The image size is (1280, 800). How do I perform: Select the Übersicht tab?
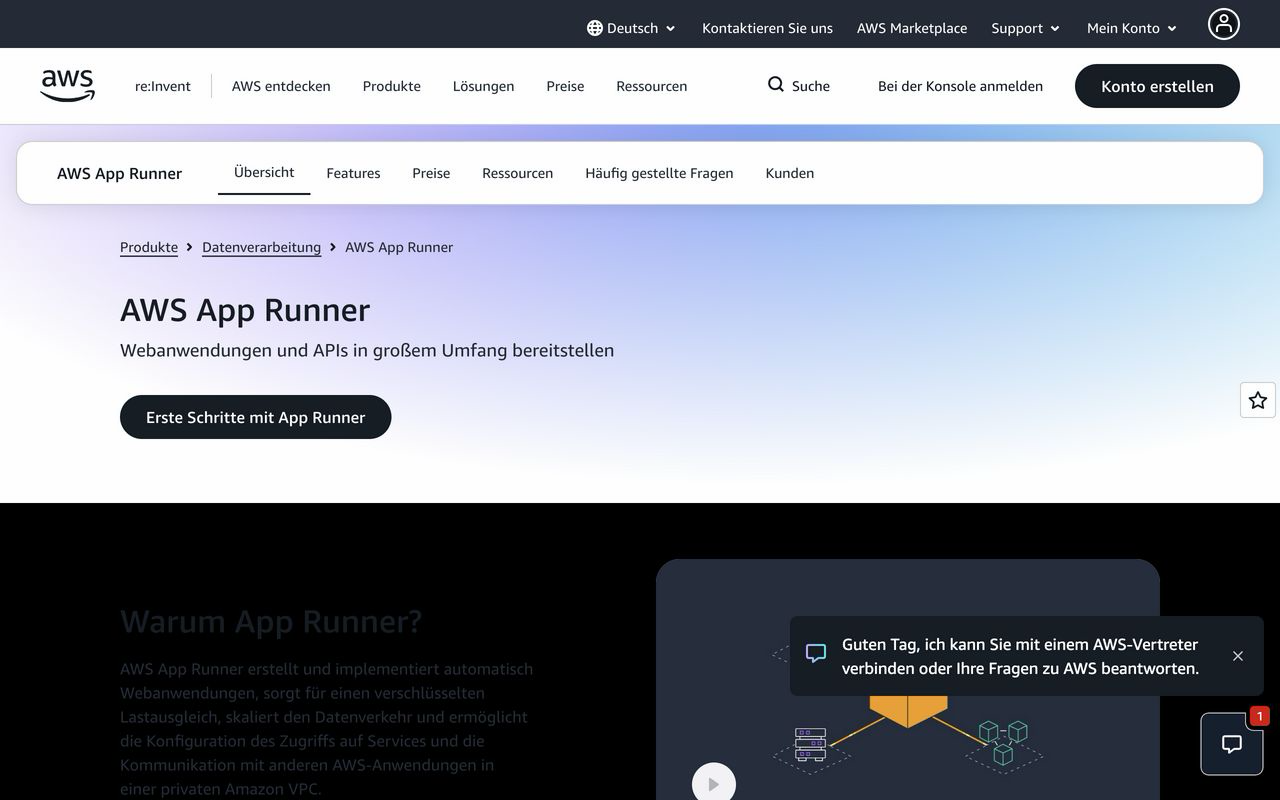(264, 172)
